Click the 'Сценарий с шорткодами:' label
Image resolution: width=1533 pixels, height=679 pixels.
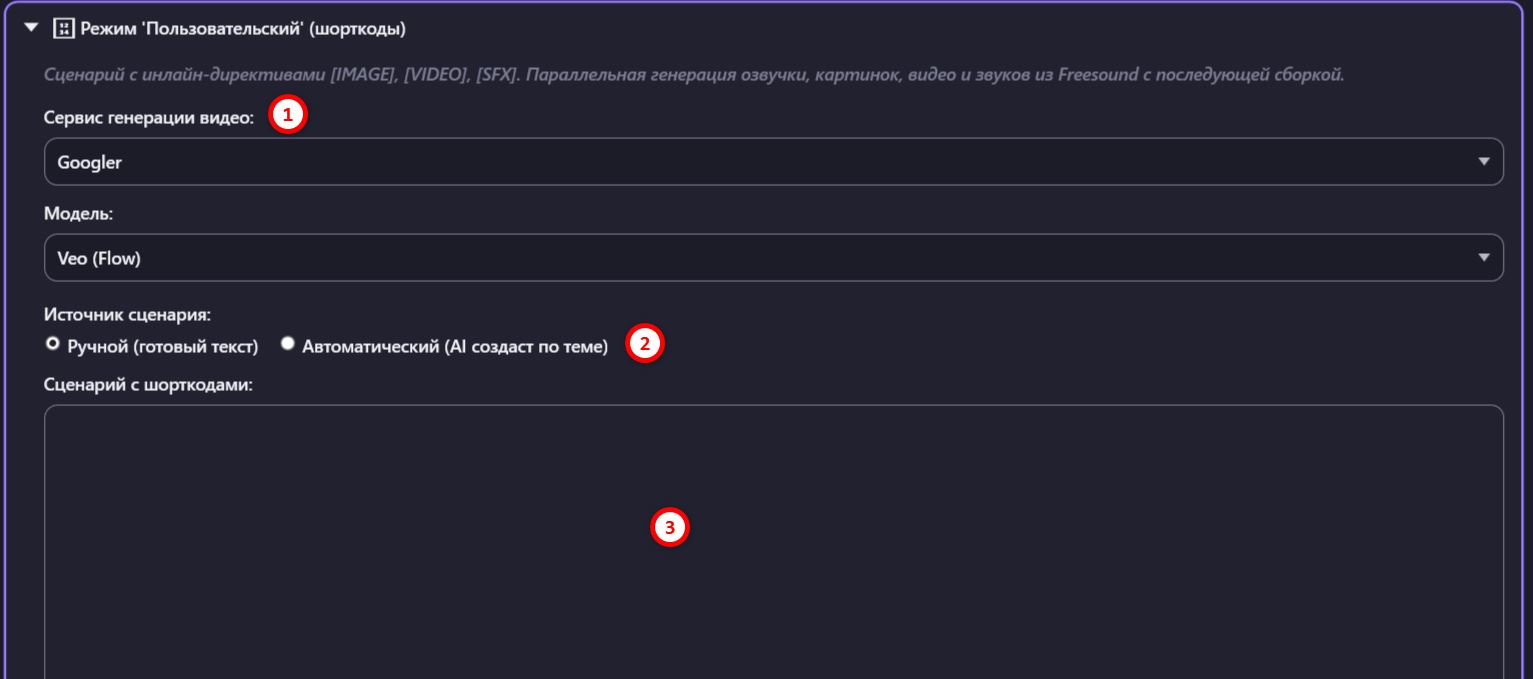pos(148,383)
